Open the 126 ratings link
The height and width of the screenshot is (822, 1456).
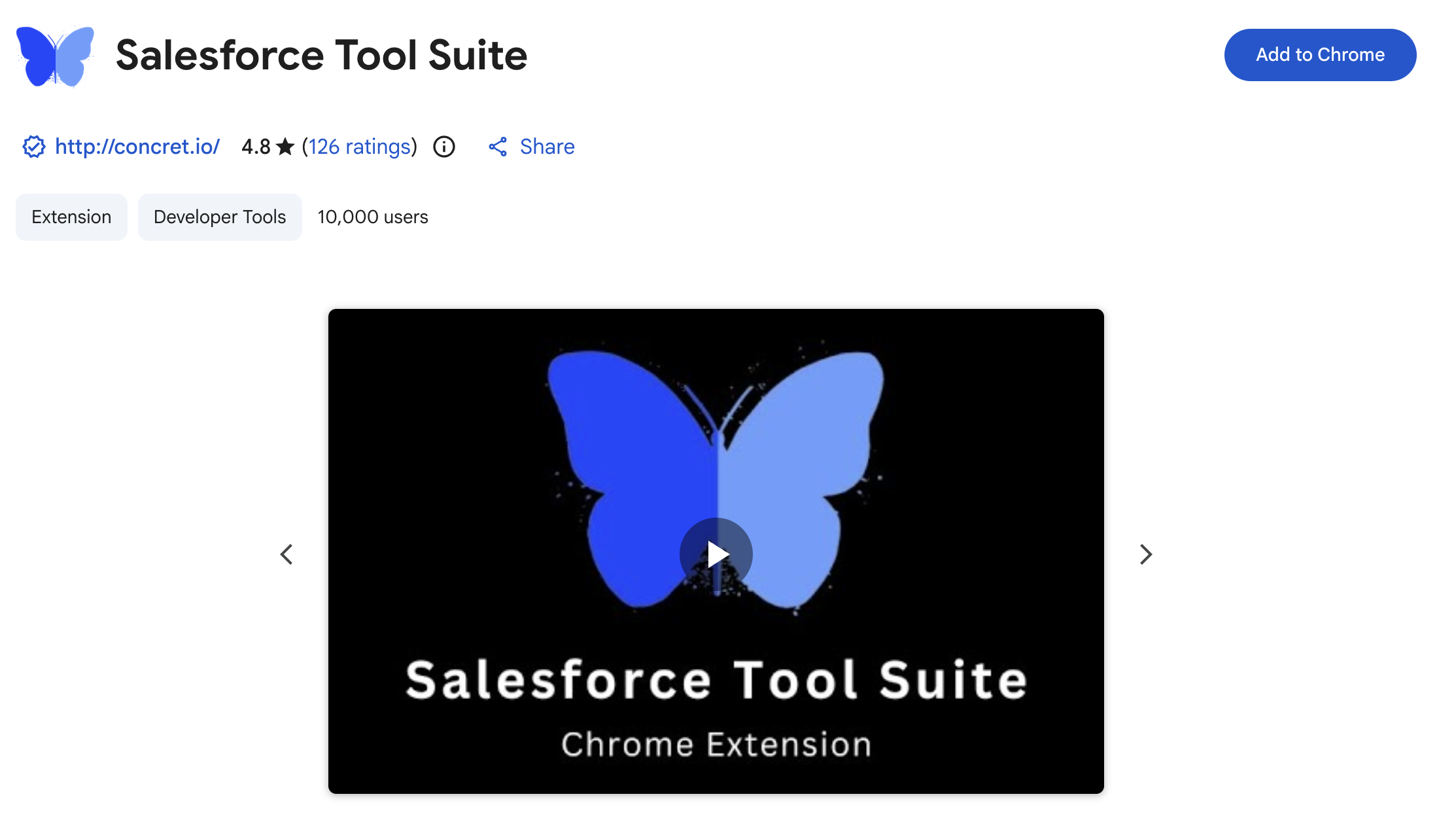click(x=359, y=147)
